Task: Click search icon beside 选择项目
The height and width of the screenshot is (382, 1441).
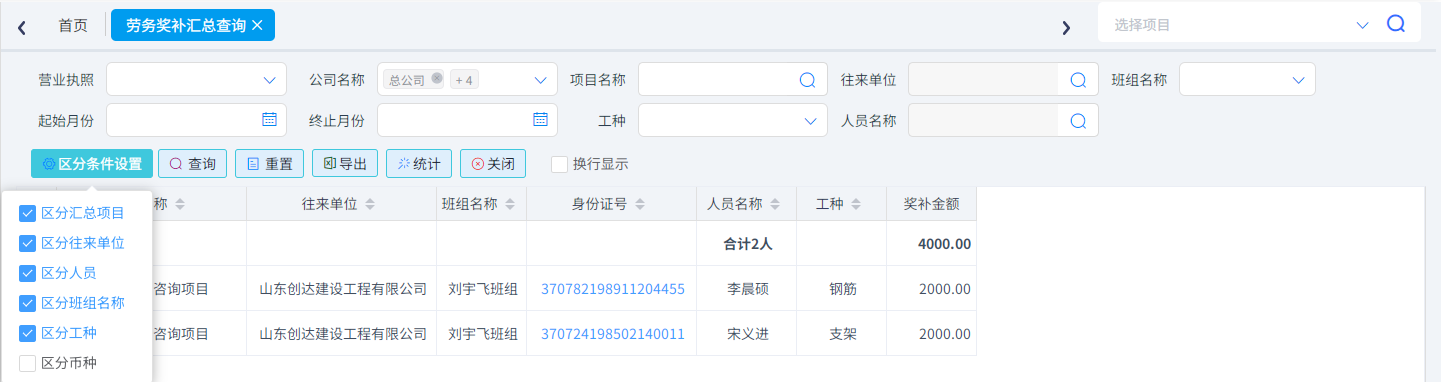Action: (1396, 24)
